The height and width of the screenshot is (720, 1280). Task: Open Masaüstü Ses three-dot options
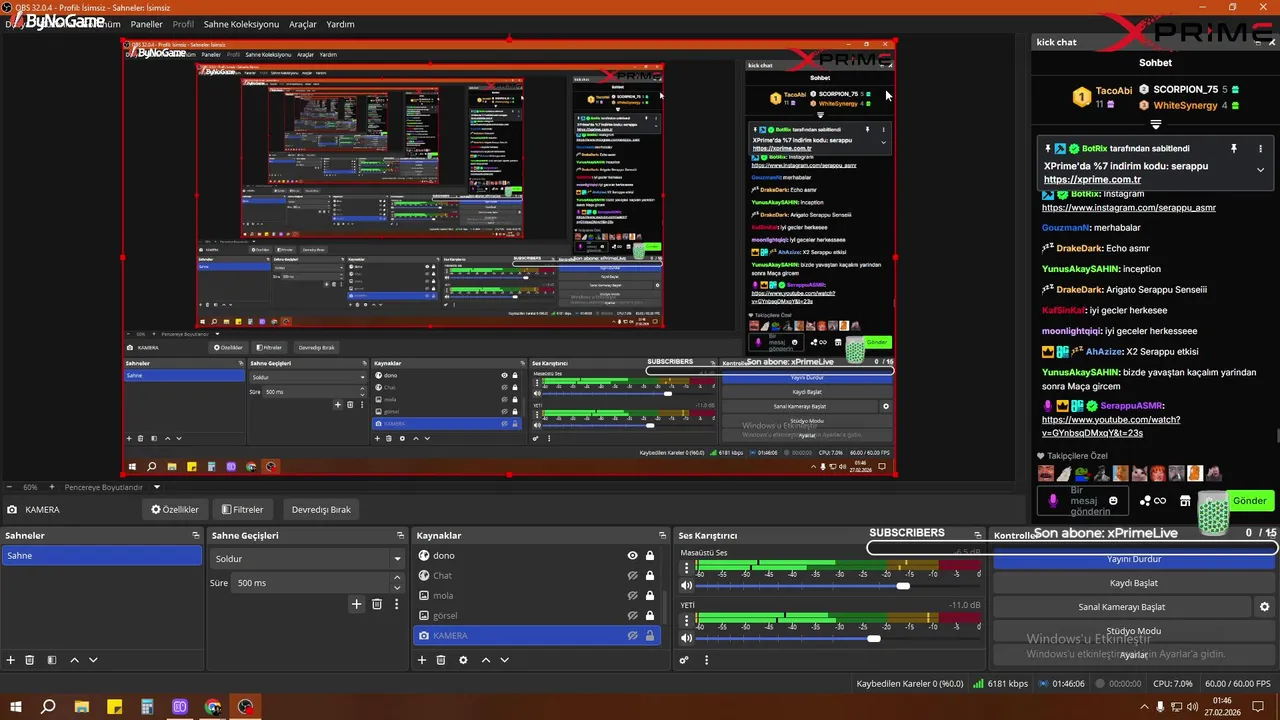coord(687,568)
